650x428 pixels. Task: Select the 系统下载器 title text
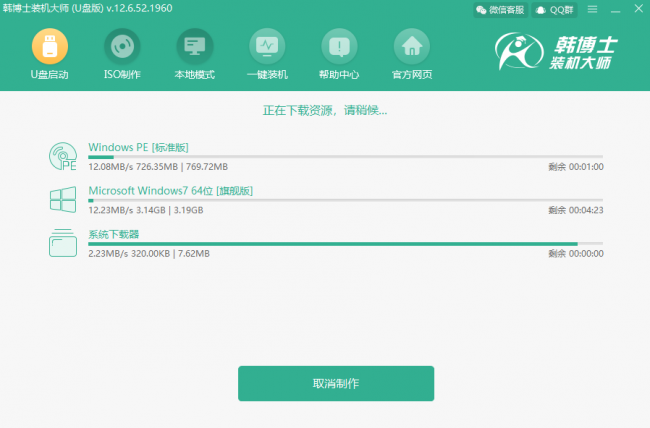tap(114, 234)
